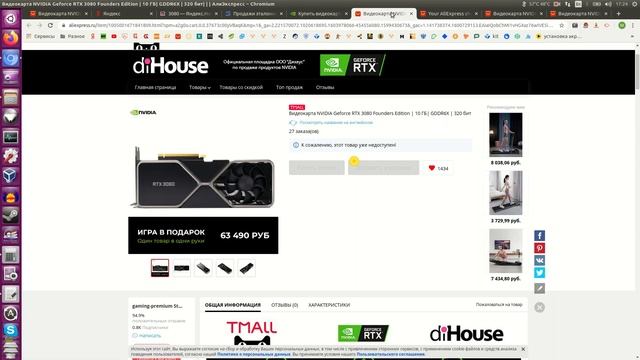640x360 pixels.
Task: Open Ubuntu Dash from launcher
Action: pos(11,18)
